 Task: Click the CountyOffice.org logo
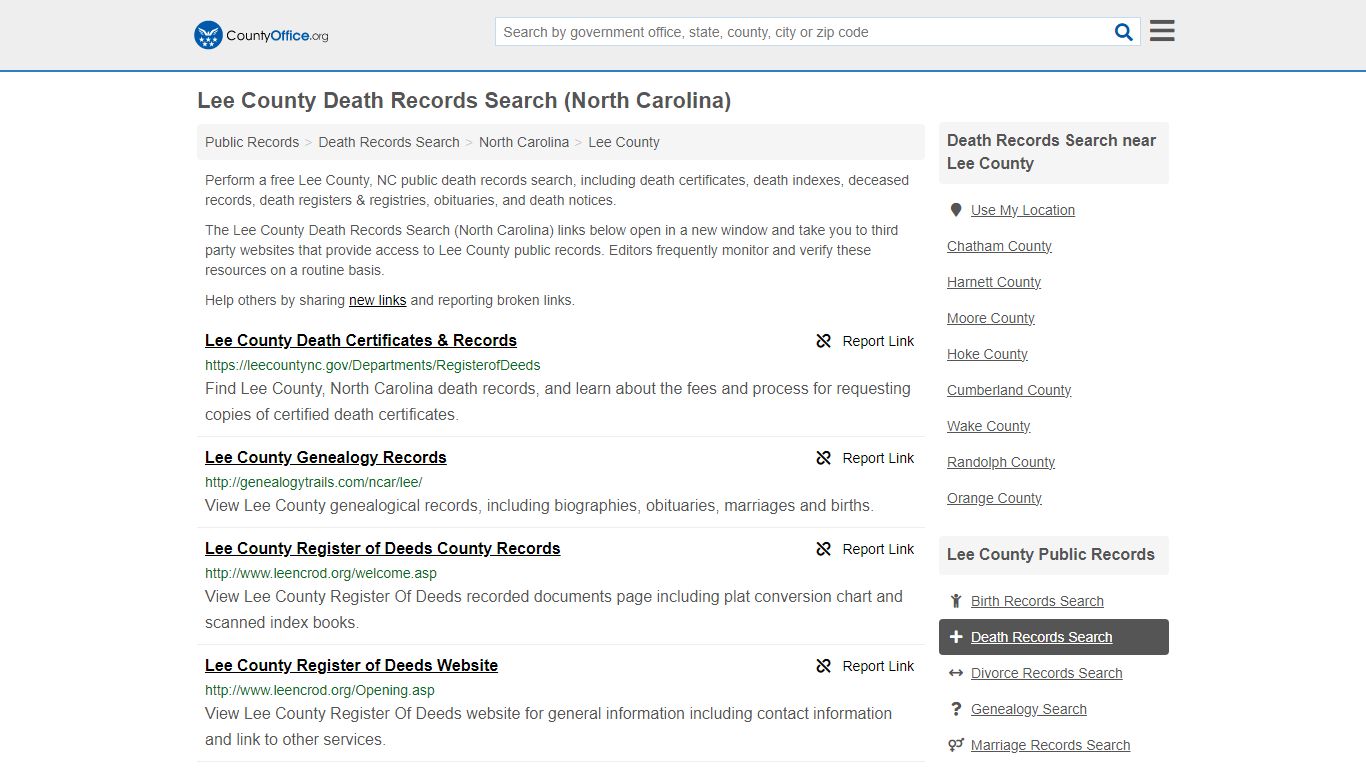coord(261,35)
